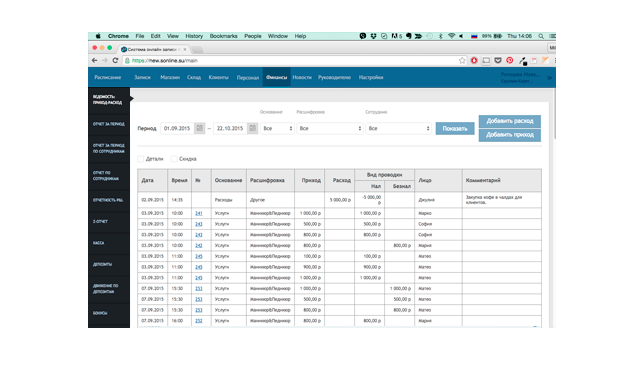The height and width of the screenshot is (367, 640).
Task: Click the battery status icon
Action: pyautogui.click(x=498, y=36)
